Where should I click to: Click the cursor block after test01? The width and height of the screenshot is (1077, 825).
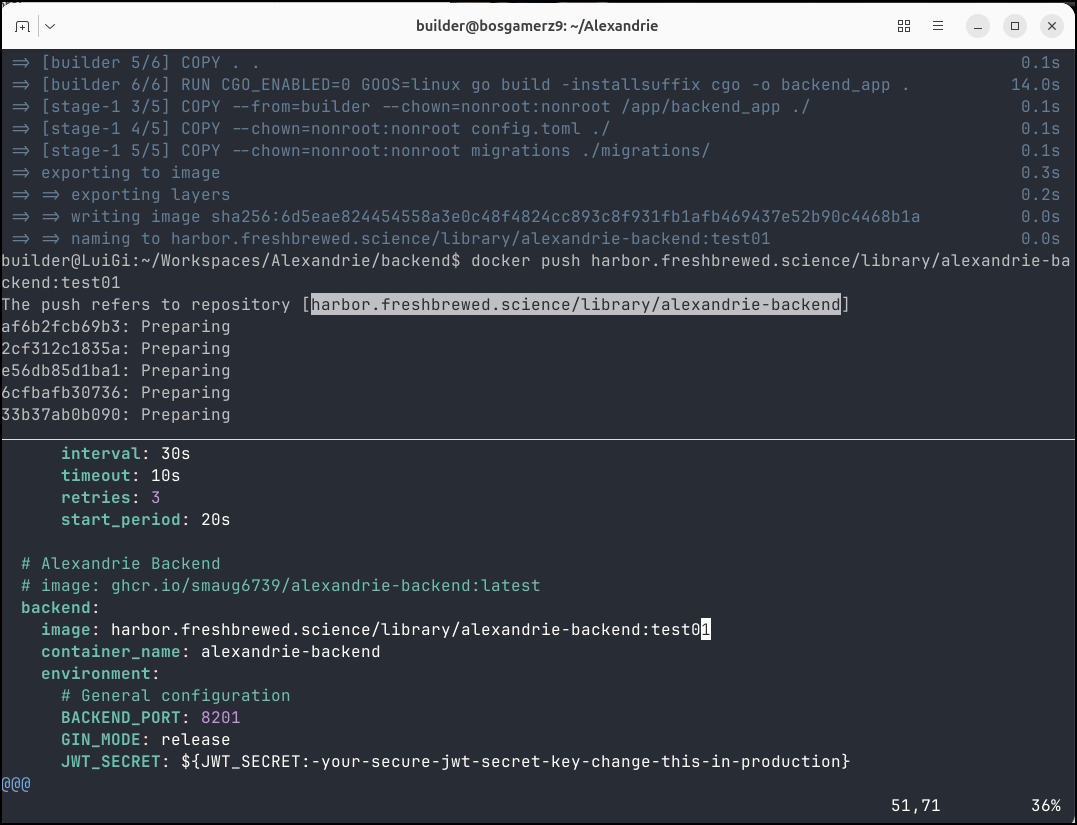coord(705,630)
